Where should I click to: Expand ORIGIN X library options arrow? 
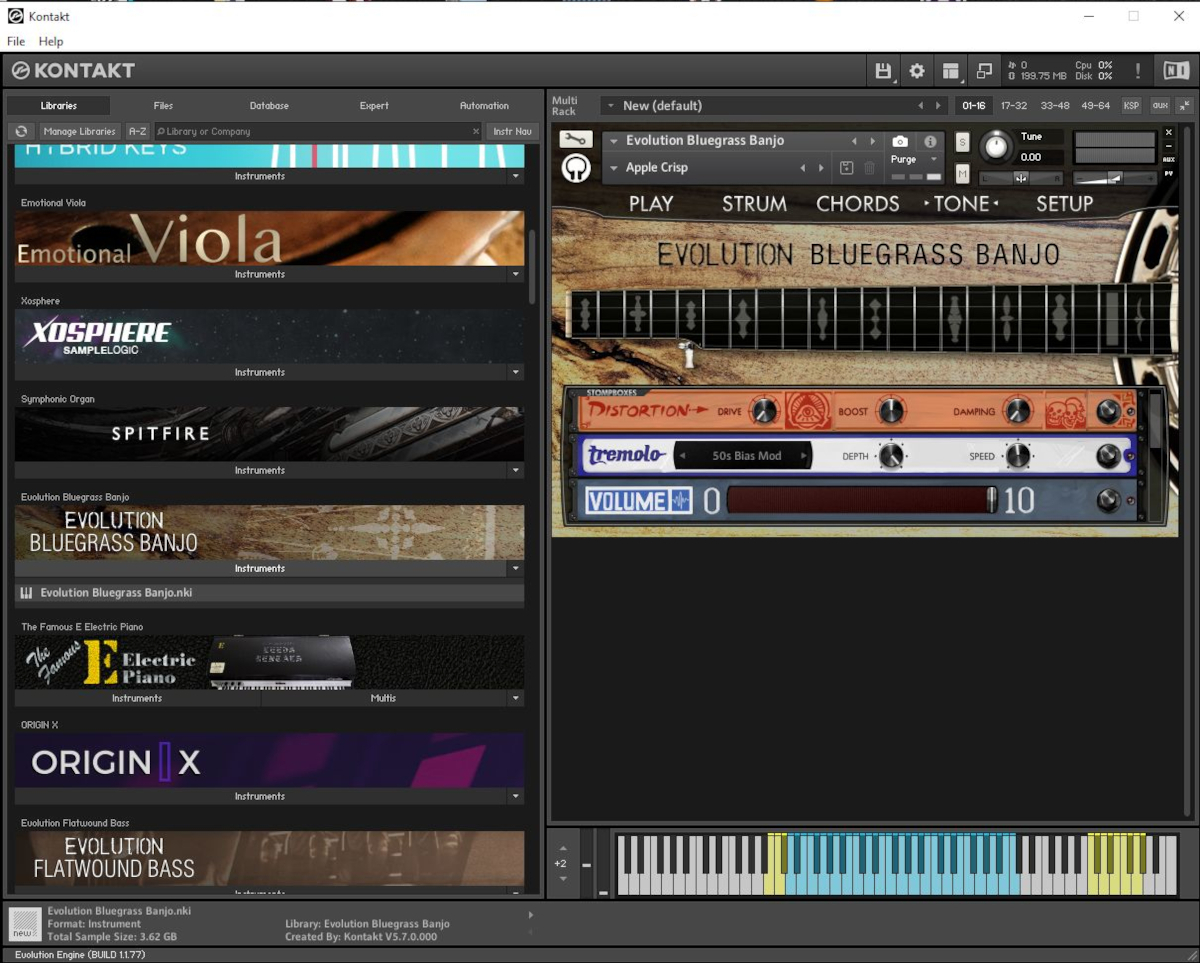pos(516,796)
